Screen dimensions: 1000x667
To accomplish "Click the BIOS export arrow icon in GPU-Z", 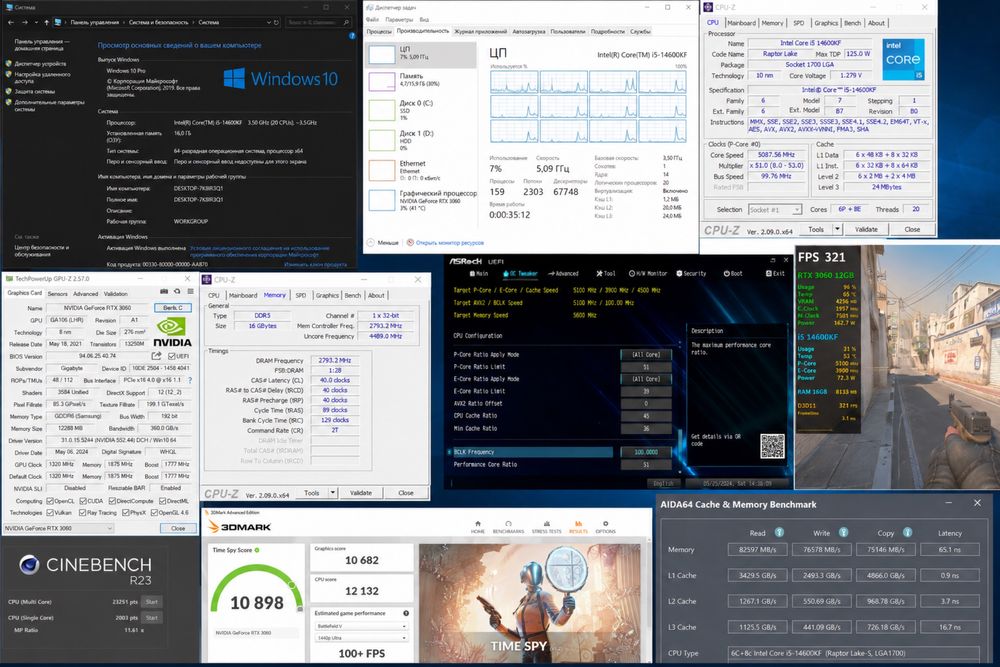I will point(156,356).
